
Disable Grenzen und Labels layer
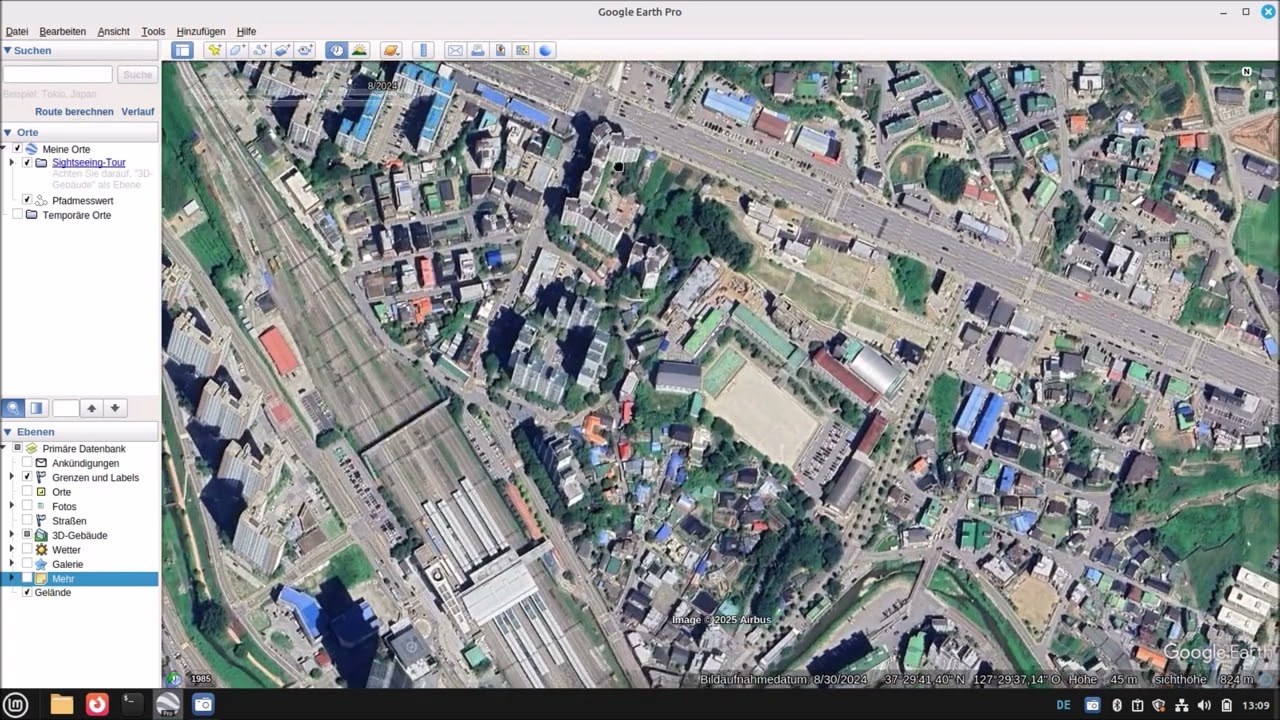pyautogui.click(x=27, y=477)
